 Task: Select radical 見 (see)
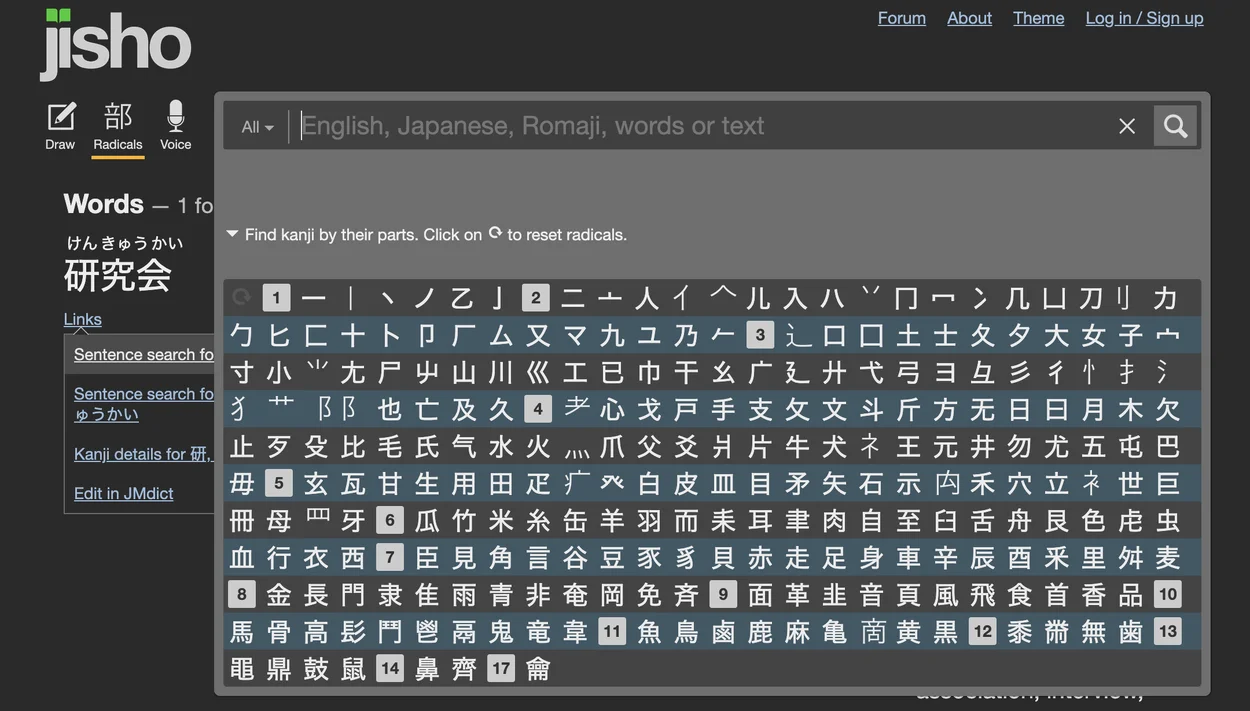463,557
